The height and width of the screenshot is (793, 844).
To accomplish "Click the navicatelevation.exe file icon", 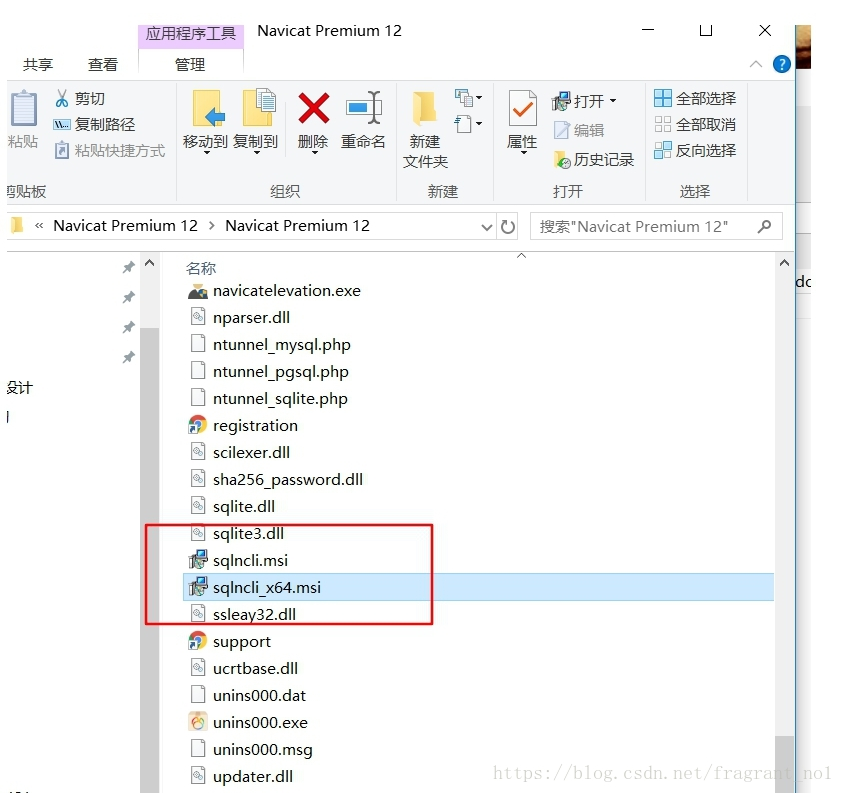I will point(198,291).
